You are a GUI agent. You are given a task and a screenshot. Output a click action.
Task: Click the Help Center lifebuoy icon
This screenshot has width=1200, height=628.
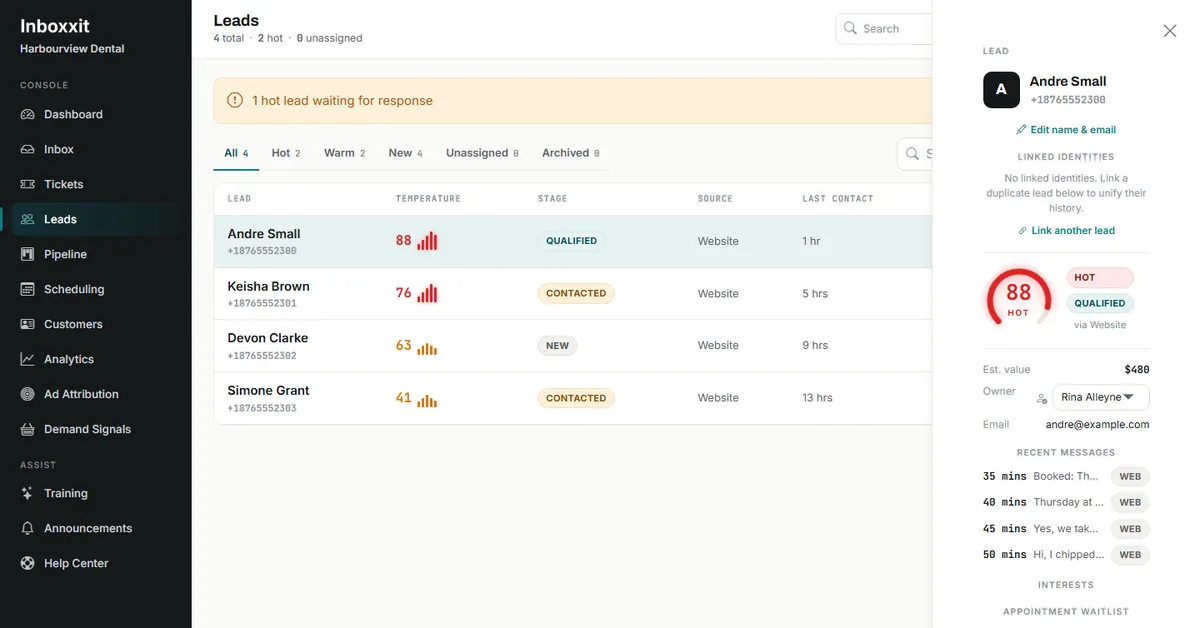point(27,563)
